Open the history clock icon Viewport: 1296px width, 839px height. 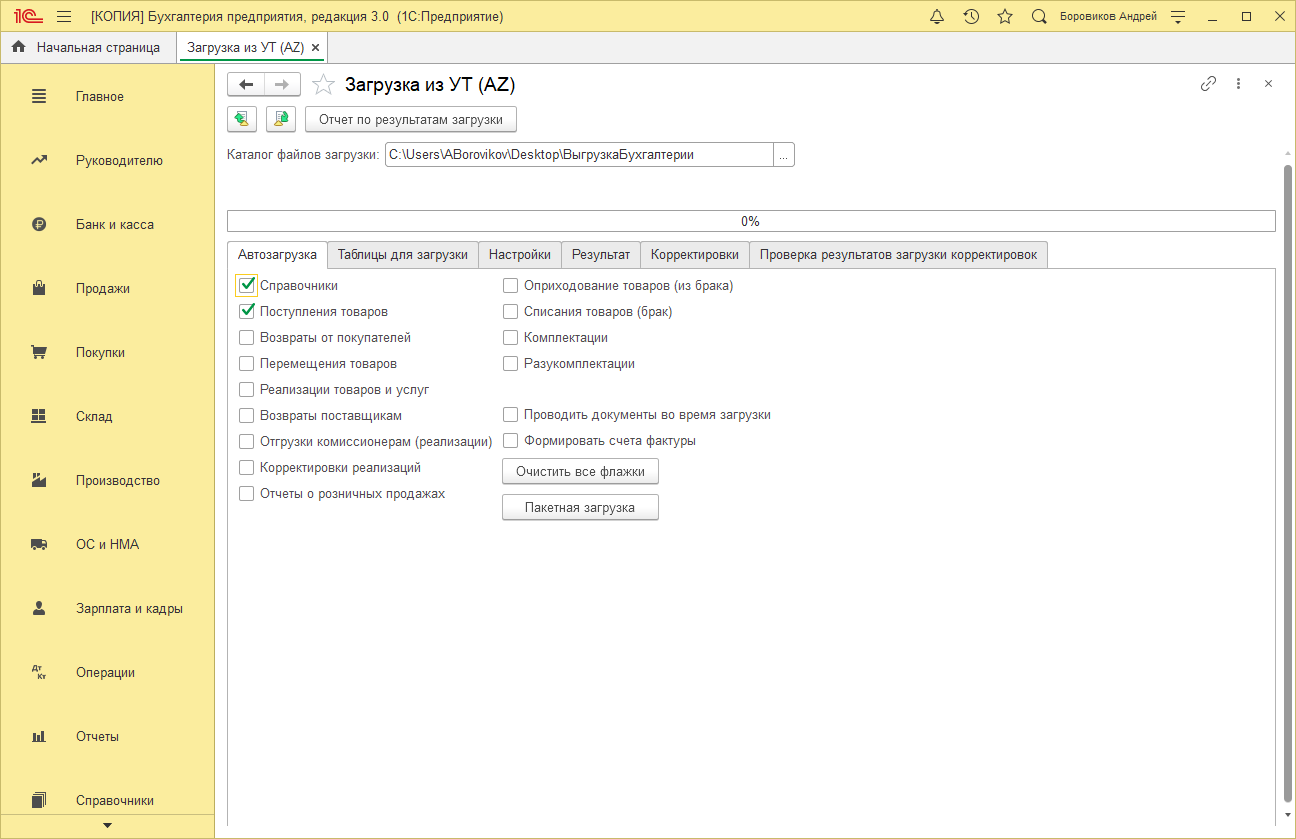pos(971,17)
